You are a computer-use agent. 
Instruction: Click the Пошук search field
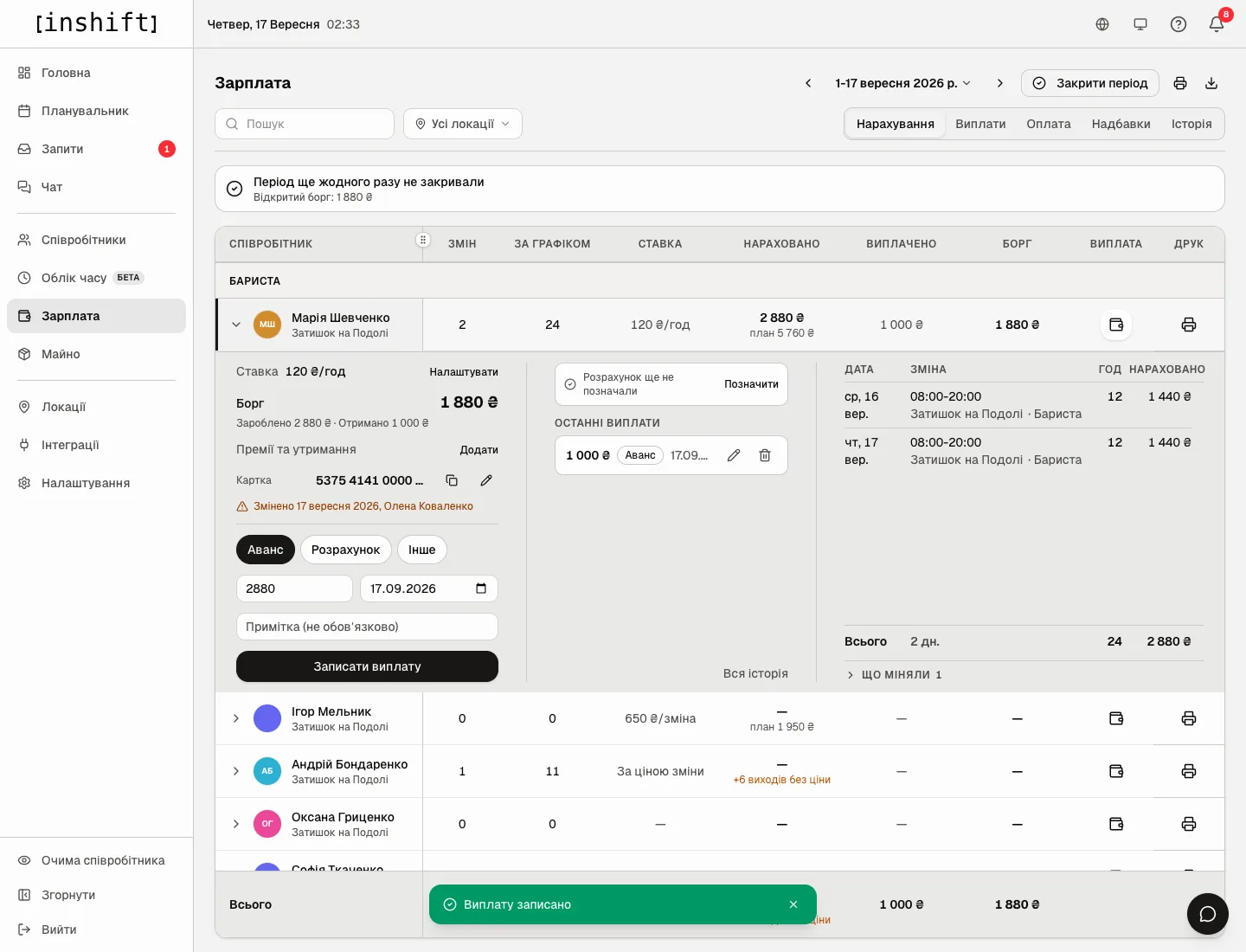(305, 124)
